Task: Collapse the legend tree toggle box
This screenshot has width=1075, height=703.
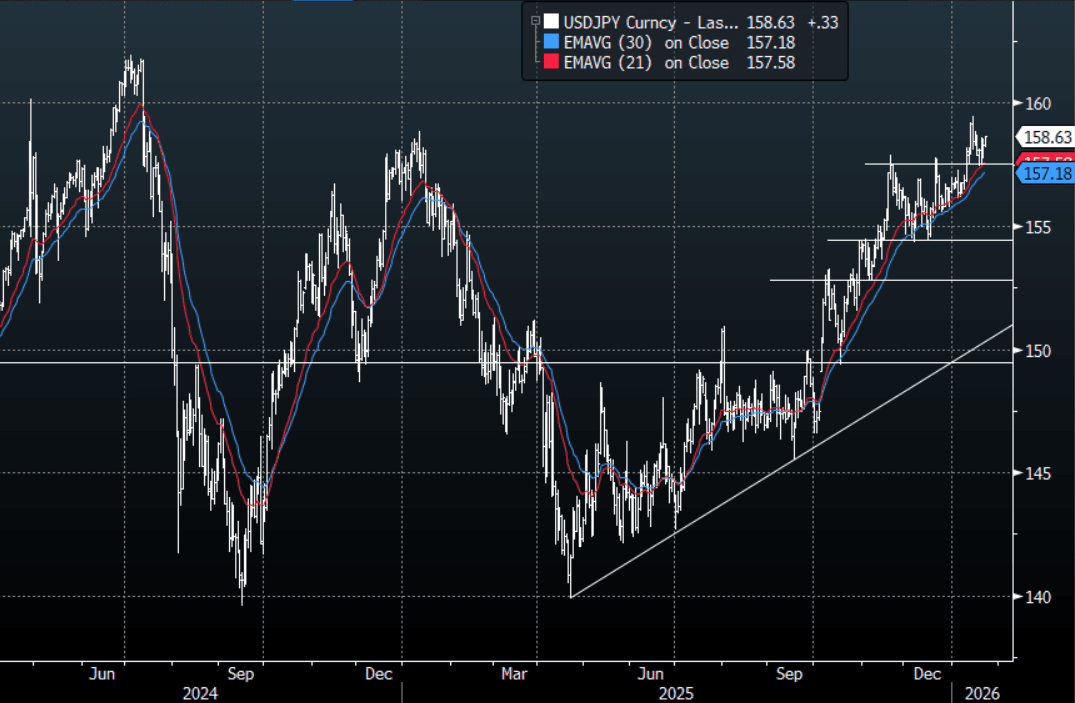Action: tap(534, 19)
